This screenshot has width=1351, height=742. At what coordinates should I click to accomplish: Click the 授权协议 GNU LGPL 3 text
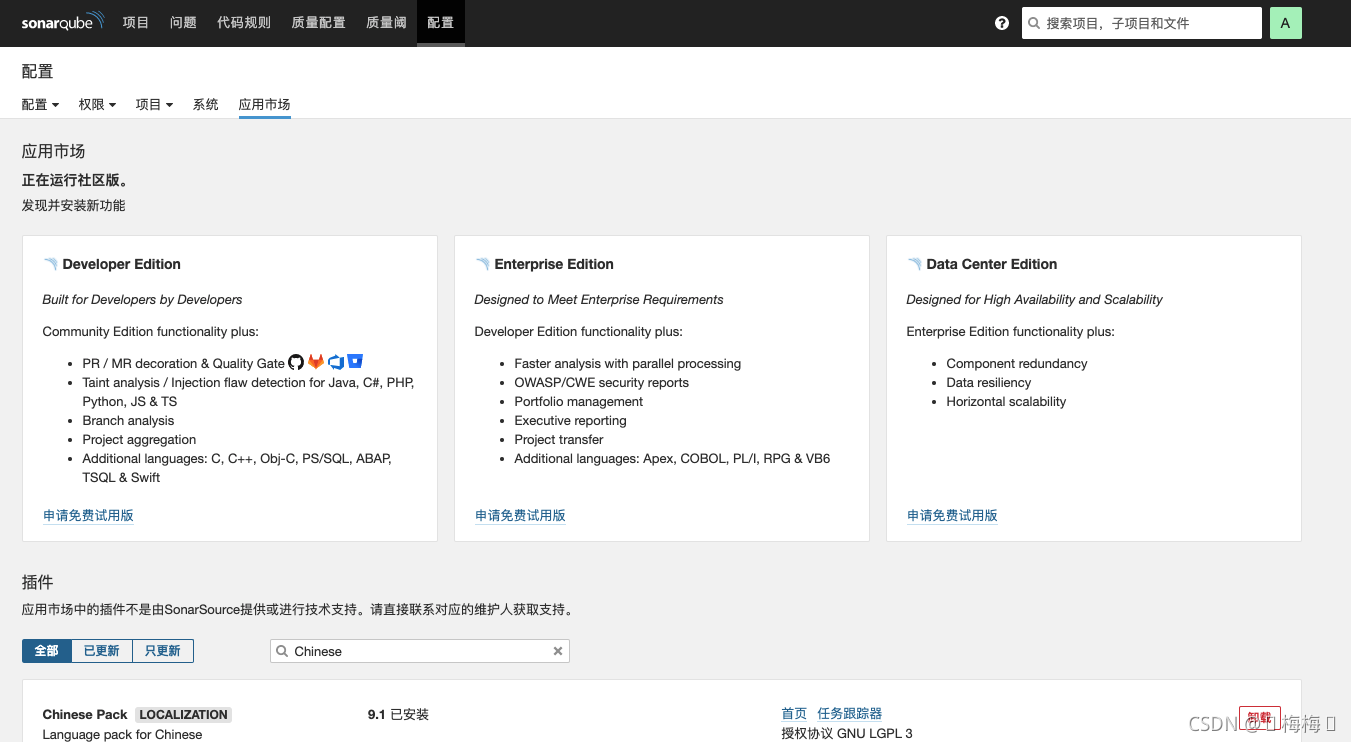point(847,733)
